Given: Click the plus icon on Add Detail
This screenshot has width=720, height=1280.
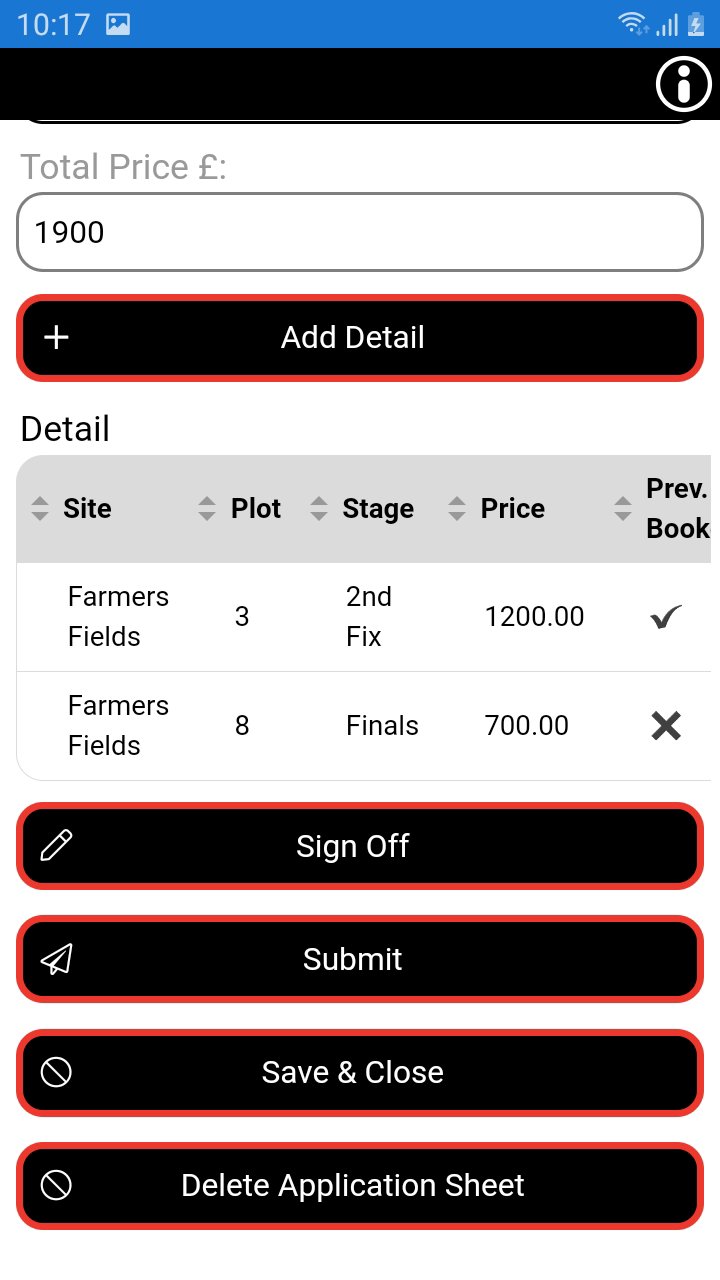Looking at the screenshot, I should 57,338.
